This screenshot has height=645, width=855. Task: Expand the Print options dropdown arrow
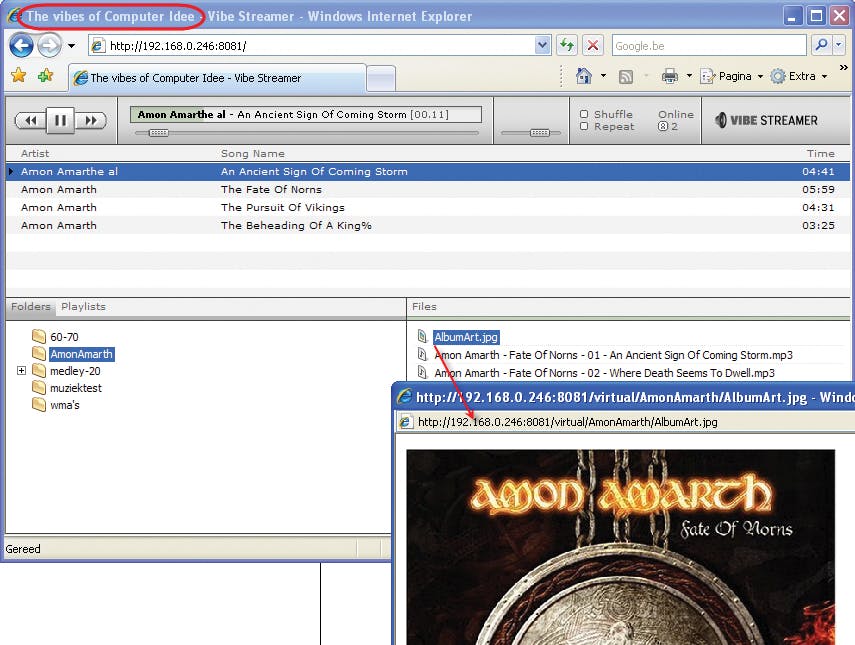[x=689, y=76]
